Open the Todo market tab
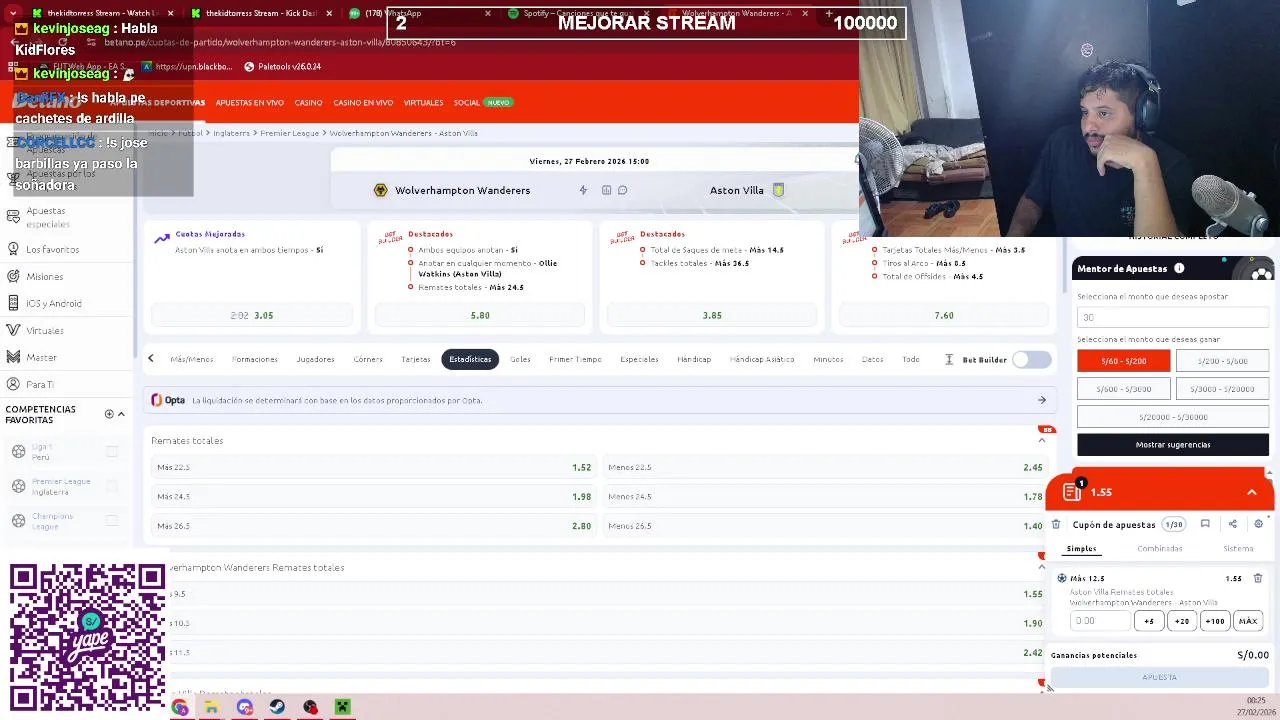 click(911, 359)
